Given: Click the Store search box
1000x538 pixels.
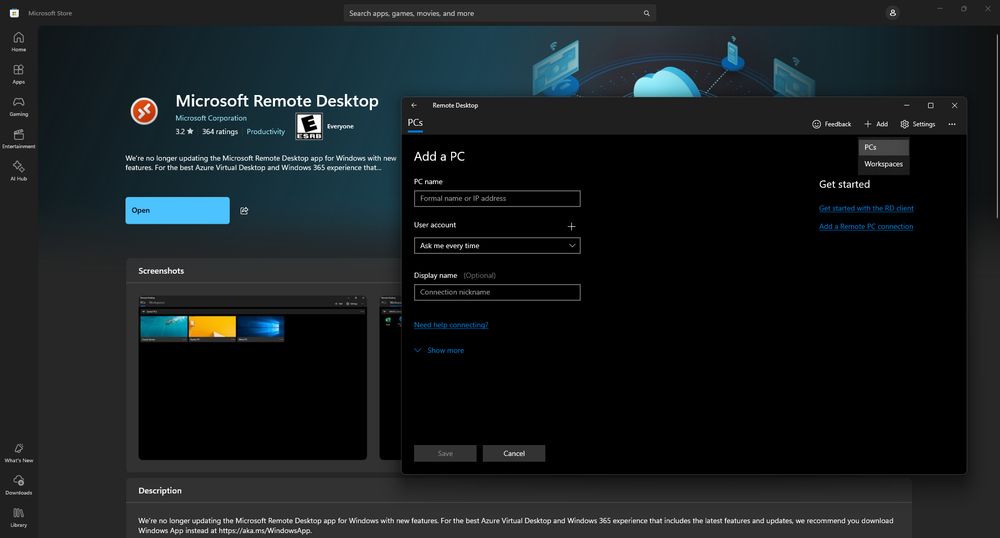Looking at the screenshot, I should click(499, 13).
